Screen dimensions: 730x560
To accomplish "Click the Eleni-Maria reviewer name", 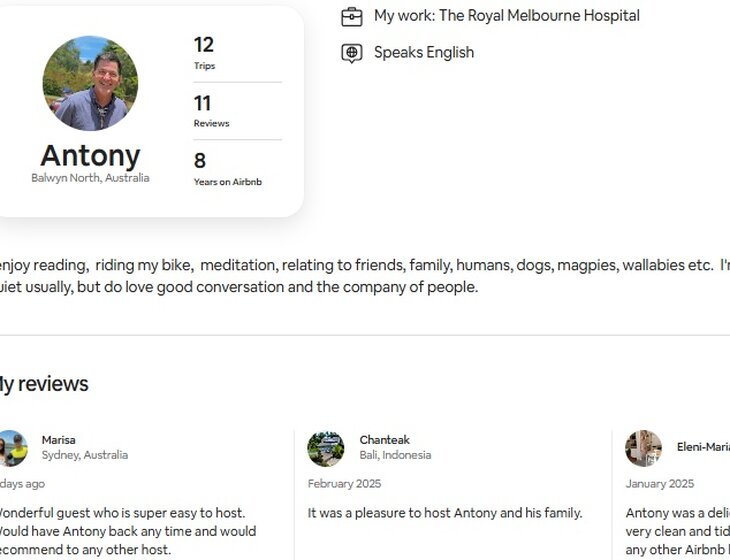I will (703, 447).
